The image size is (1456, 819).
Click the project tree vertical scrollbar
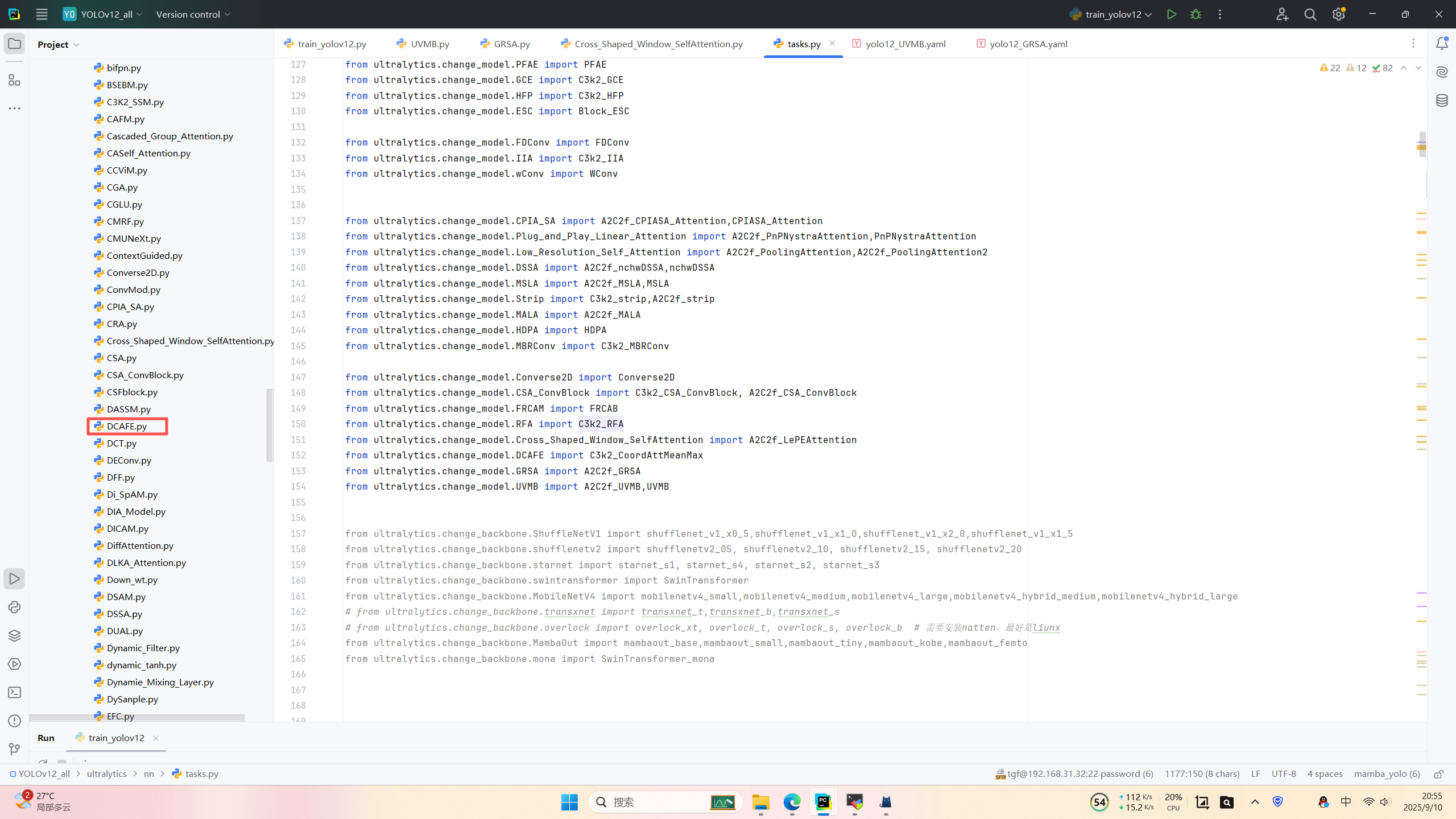(270, 425)
